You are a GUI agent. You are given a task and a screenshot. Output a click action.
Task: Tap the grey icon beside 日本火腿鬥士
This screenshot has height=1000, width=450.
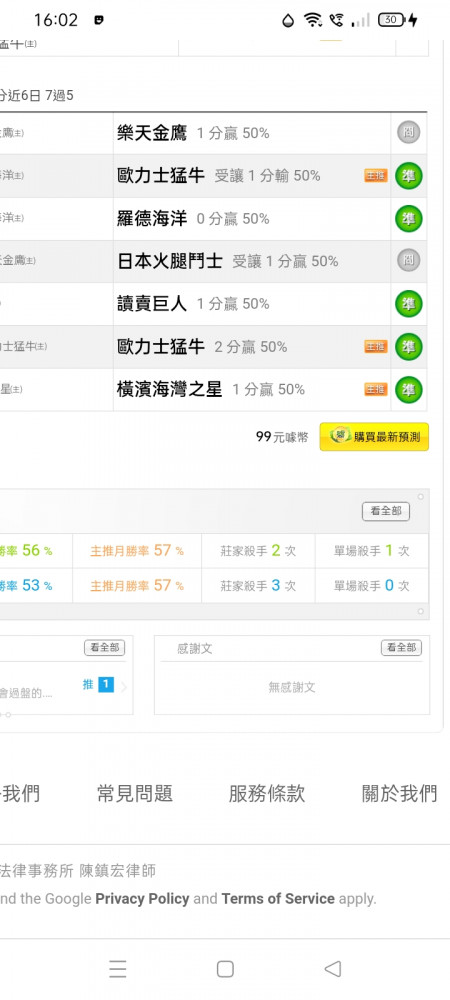click(x=409, y=260)
